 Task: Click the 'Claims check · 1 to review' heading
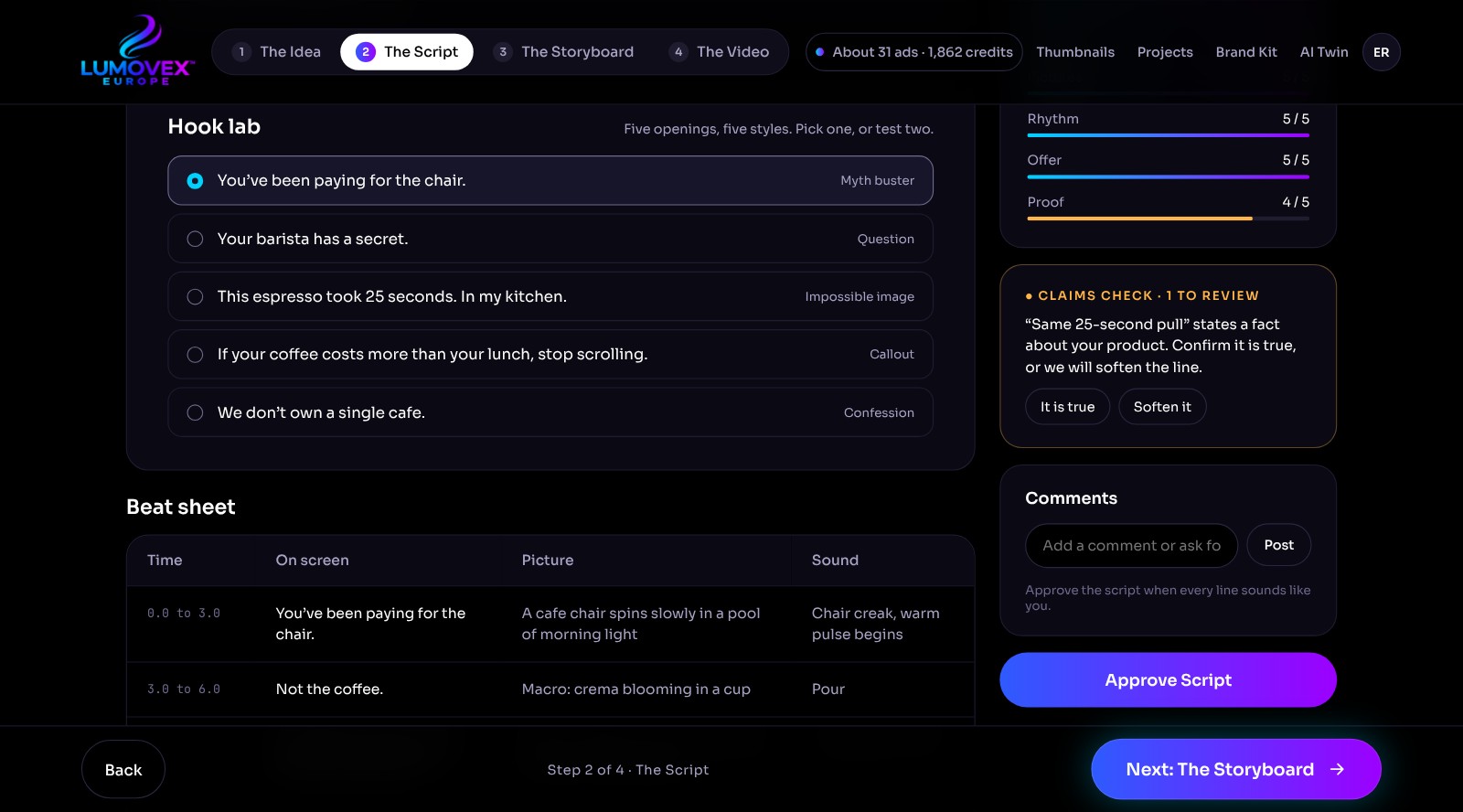pos(1142,295)
